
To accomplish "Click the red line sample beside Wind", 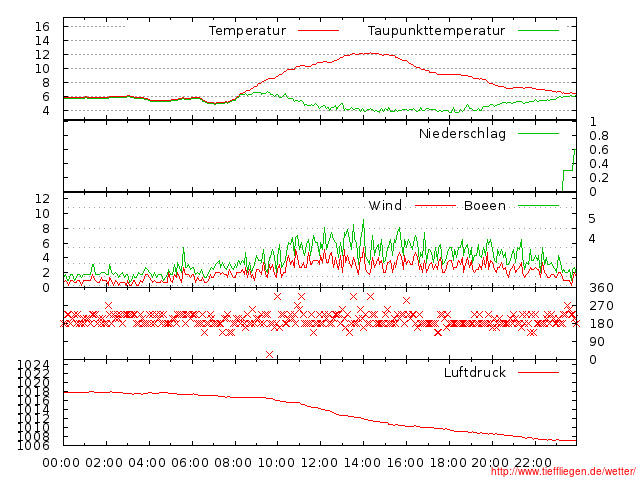I will (x=435, y=206).
